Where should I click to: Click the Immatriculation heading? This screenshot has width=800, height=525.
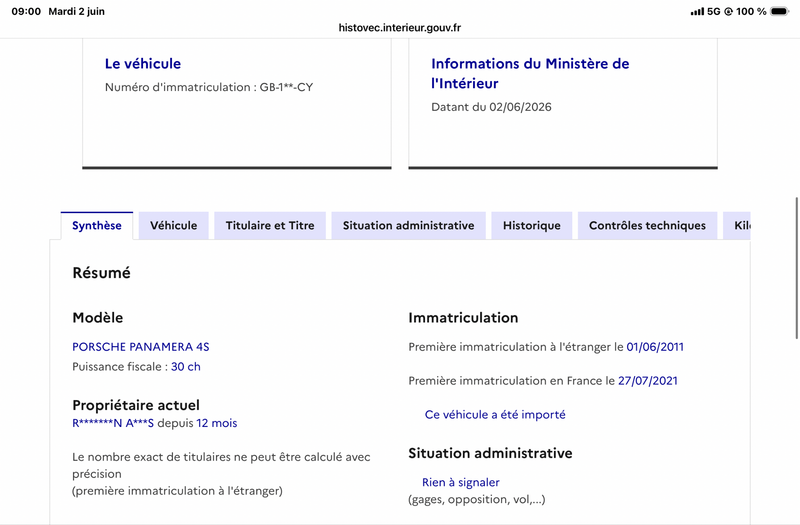point(463,318)
